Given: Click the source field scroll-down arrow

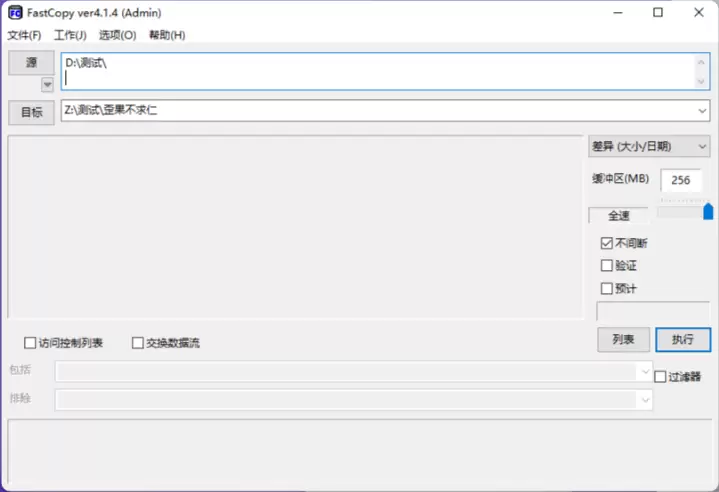Looking at the screenshot, I should click(x=701, y=81).
